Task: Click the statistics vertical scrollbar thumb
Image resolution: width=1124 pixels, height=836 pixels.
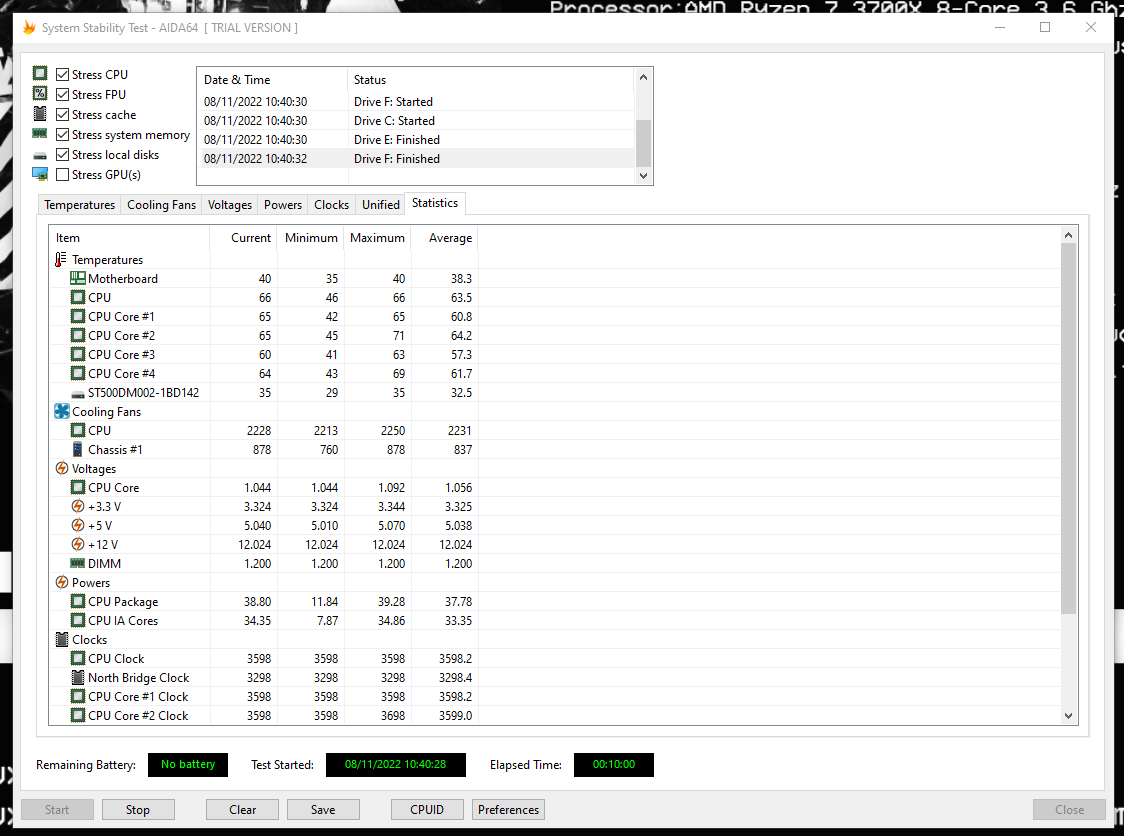Action: pos(1068,428)
